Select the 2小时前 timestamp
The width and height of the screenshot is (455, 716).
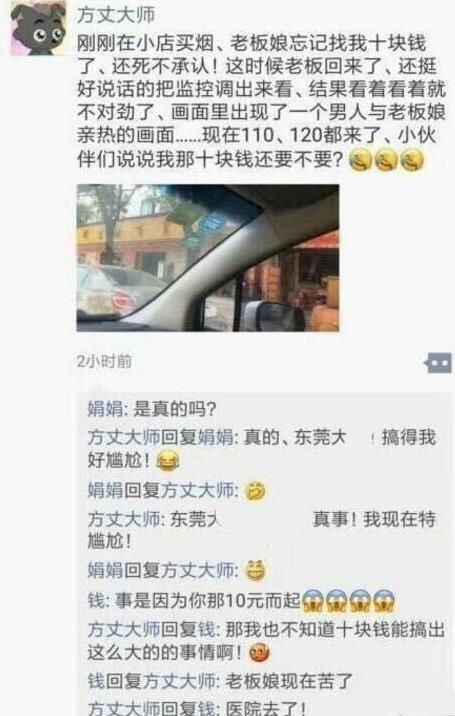coord(105,361)
